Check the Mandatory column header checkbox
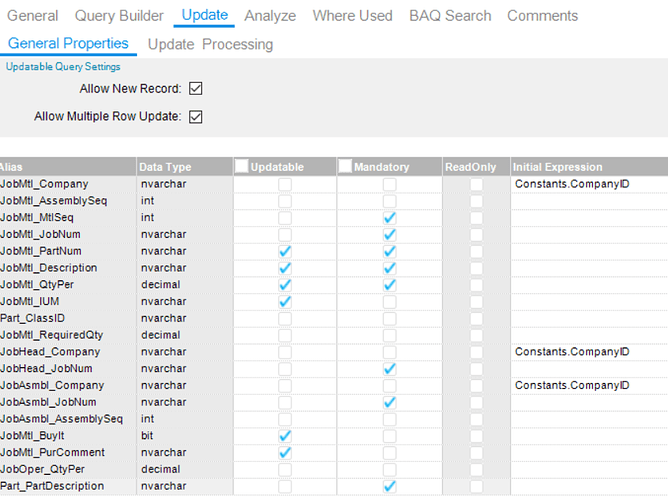Image resolution: width=668 pixels, height=500 pixels. [x=346, y=167]
